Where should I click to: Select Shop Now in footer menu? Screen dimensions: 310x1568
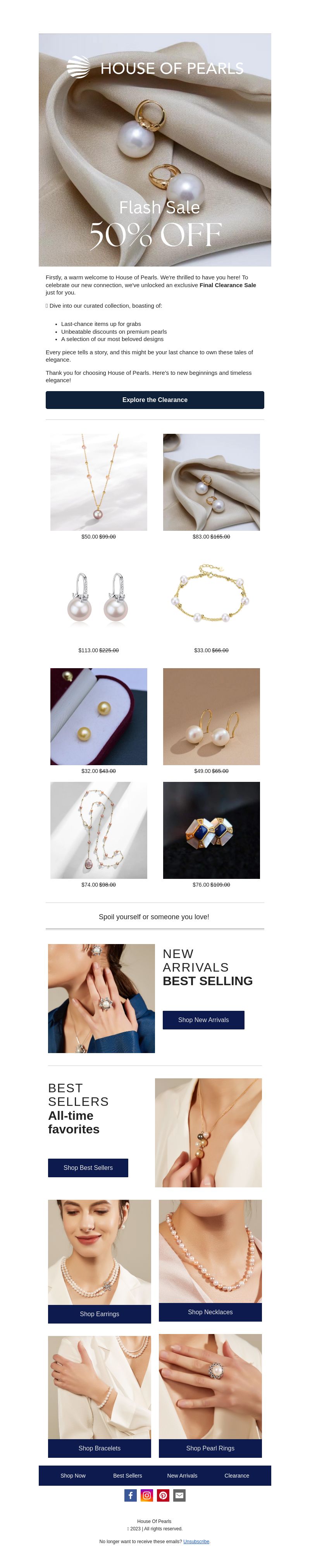pos(73,1476)
